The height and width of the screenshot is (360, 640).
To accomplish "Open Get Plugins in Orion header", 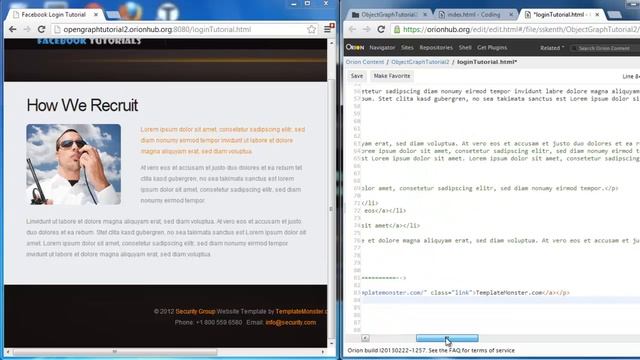I will [x=492, y=48].
